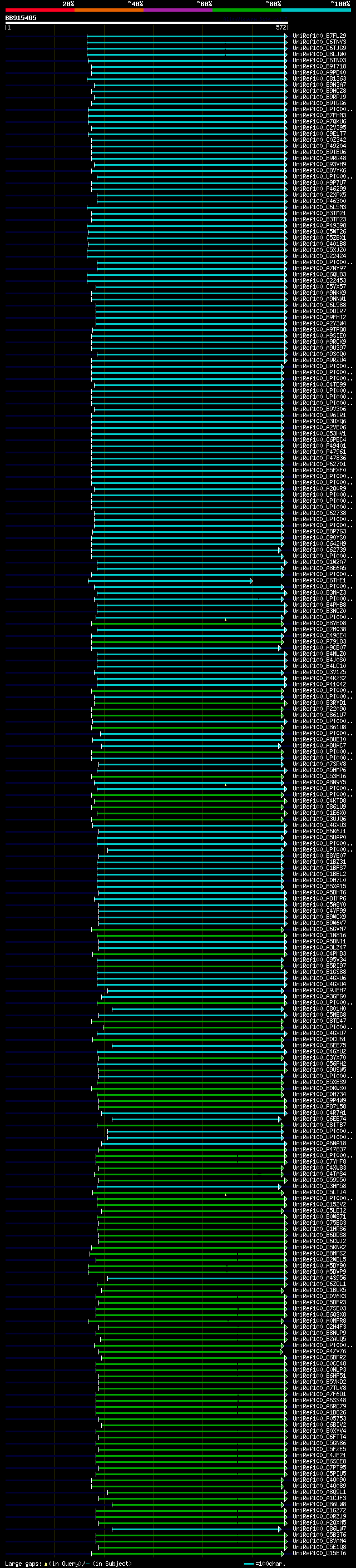Select hit UniRef100_Q2XPX5
Screen dimensions: 356x1568
(x=319, y=195)
